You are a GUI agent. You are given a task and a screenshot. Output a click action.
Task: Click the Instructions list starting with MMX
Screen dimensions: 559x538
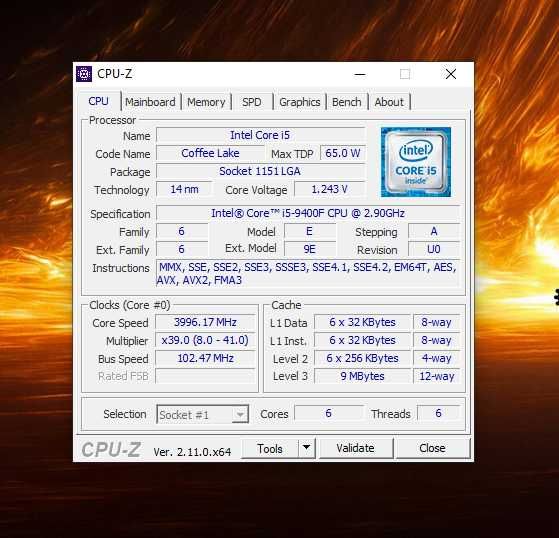308,273
